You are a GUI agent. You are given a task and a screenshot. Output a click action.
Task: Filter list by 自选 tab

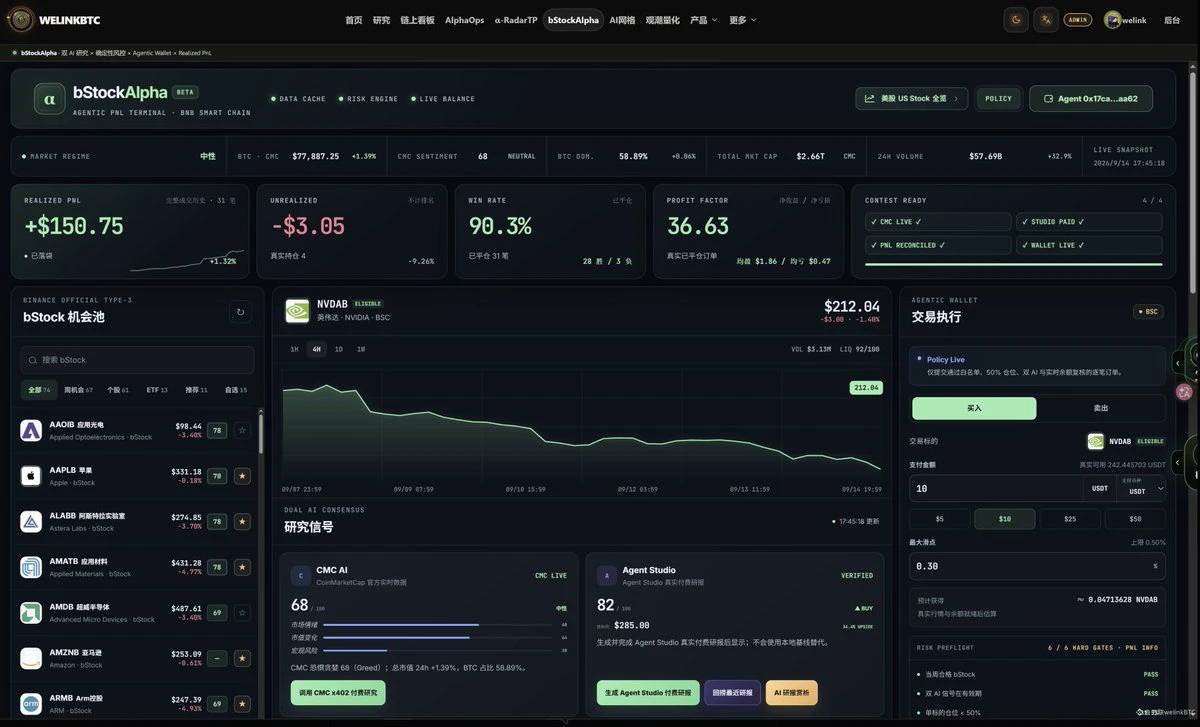pyautogui.click(x=236, y=389)
